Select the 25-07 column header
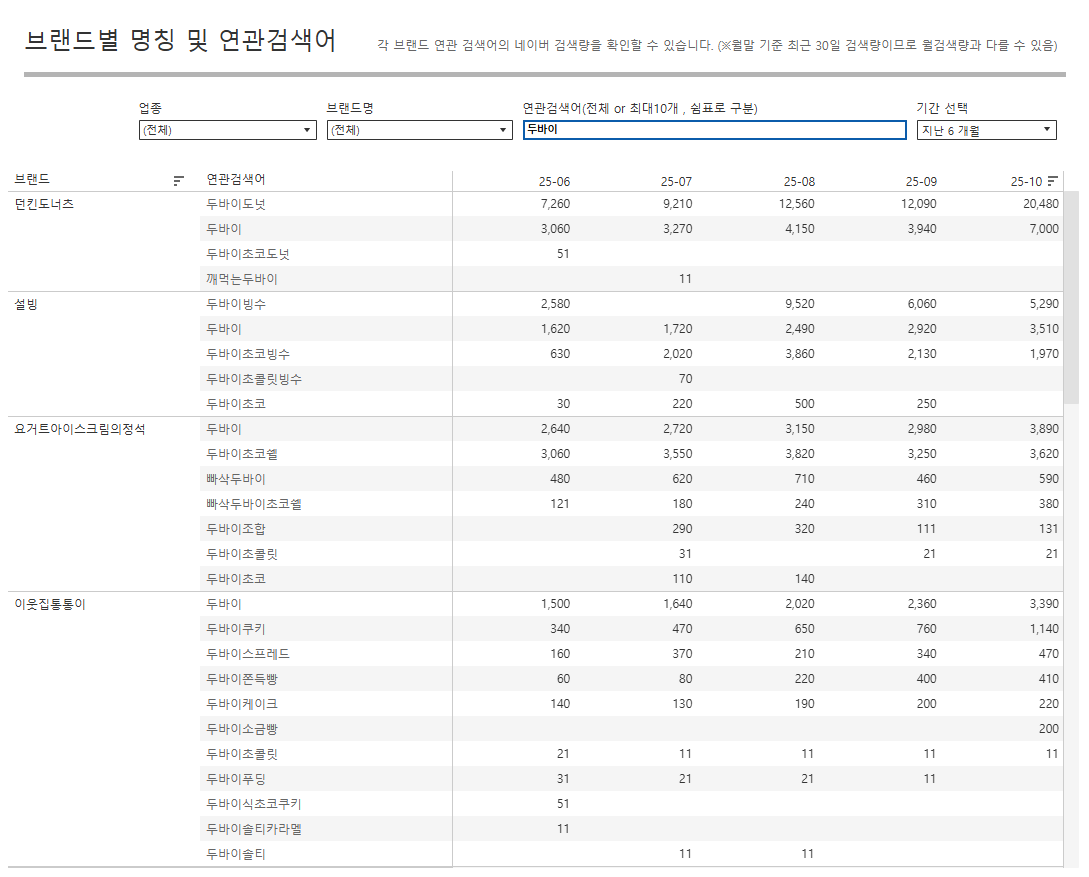 (676, 182)
